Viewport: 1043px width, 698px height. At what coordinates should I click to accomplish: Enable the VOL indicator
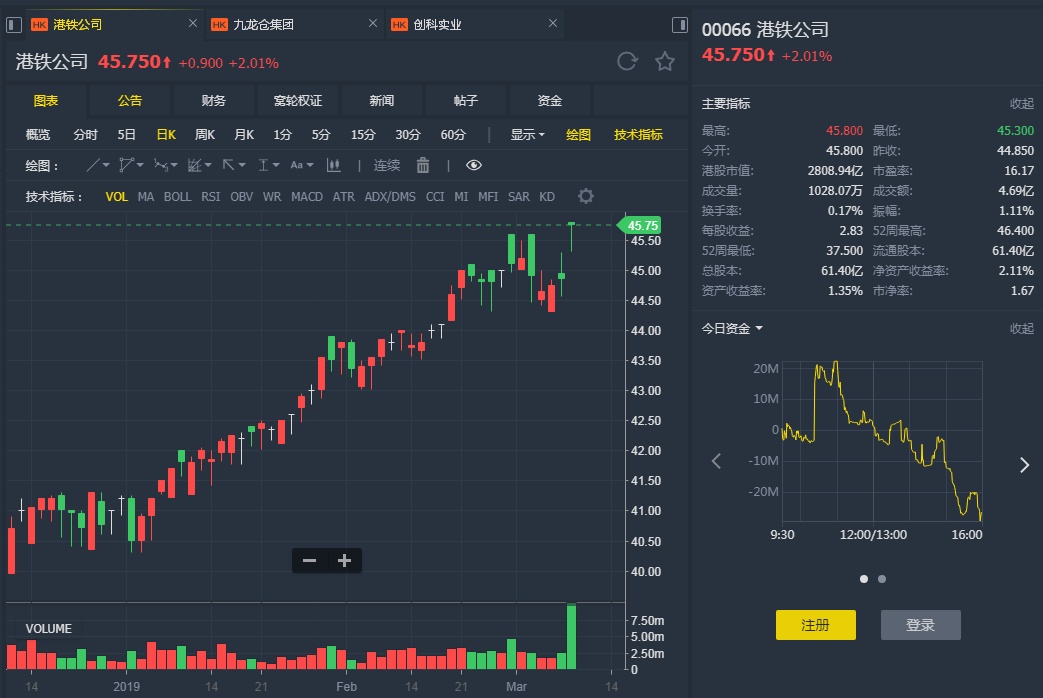pyautogui.click(x=116, y=197)
